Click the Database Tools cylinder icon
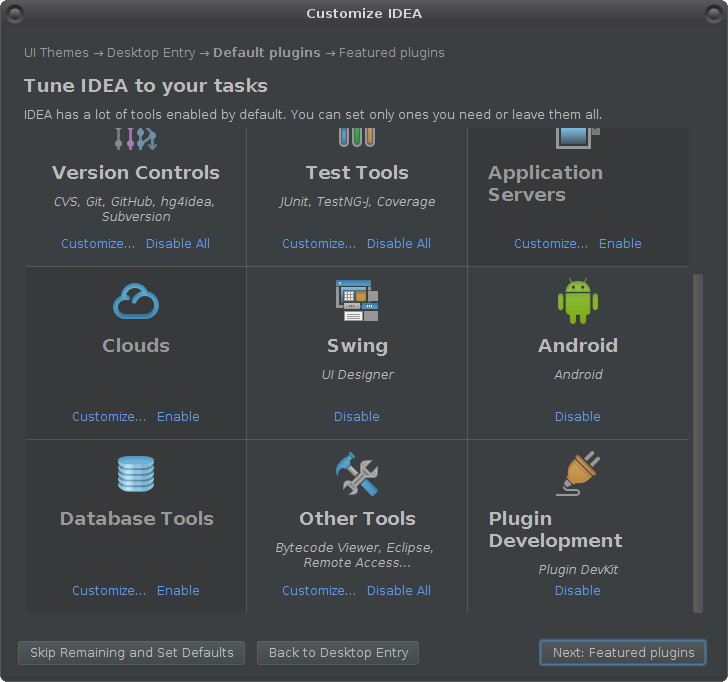This screenshot has height=682, width=728. 136,474
